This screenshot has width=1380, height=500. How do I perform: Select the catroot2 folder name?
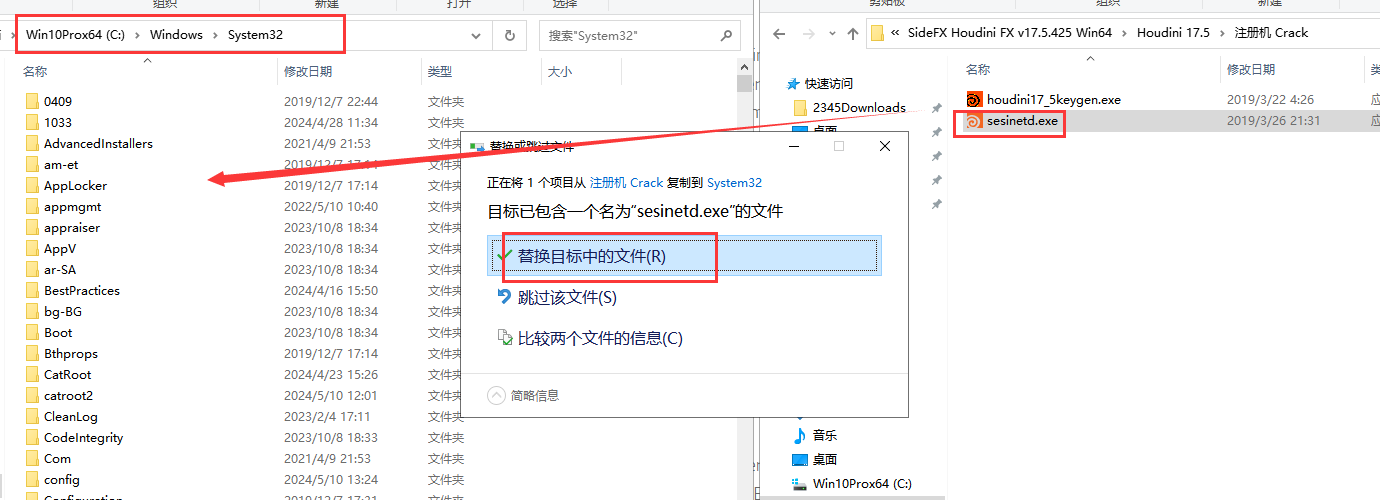(68, 395)
